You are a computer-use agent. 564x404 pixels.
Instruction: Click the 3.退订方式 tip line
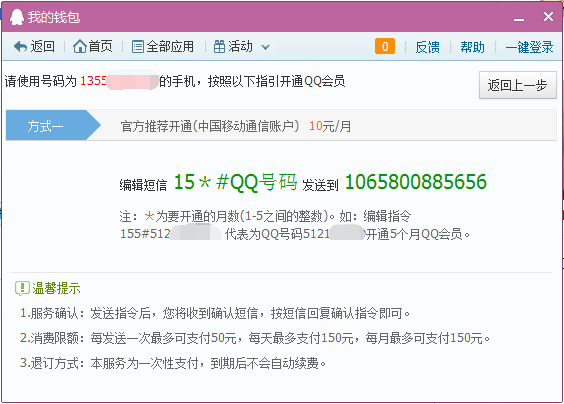point(173,363)
